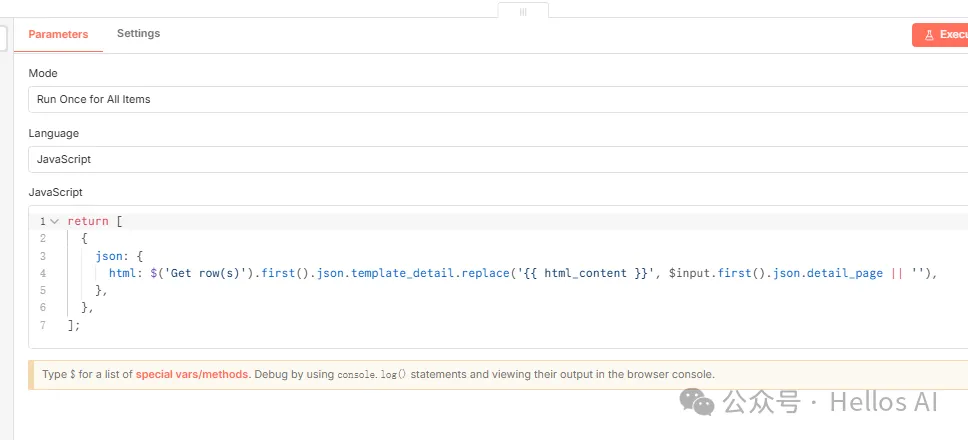The height and width of the screenshot is (440, 968).
Task: Select line number 7 in the gutter
Action: [43, 325]
